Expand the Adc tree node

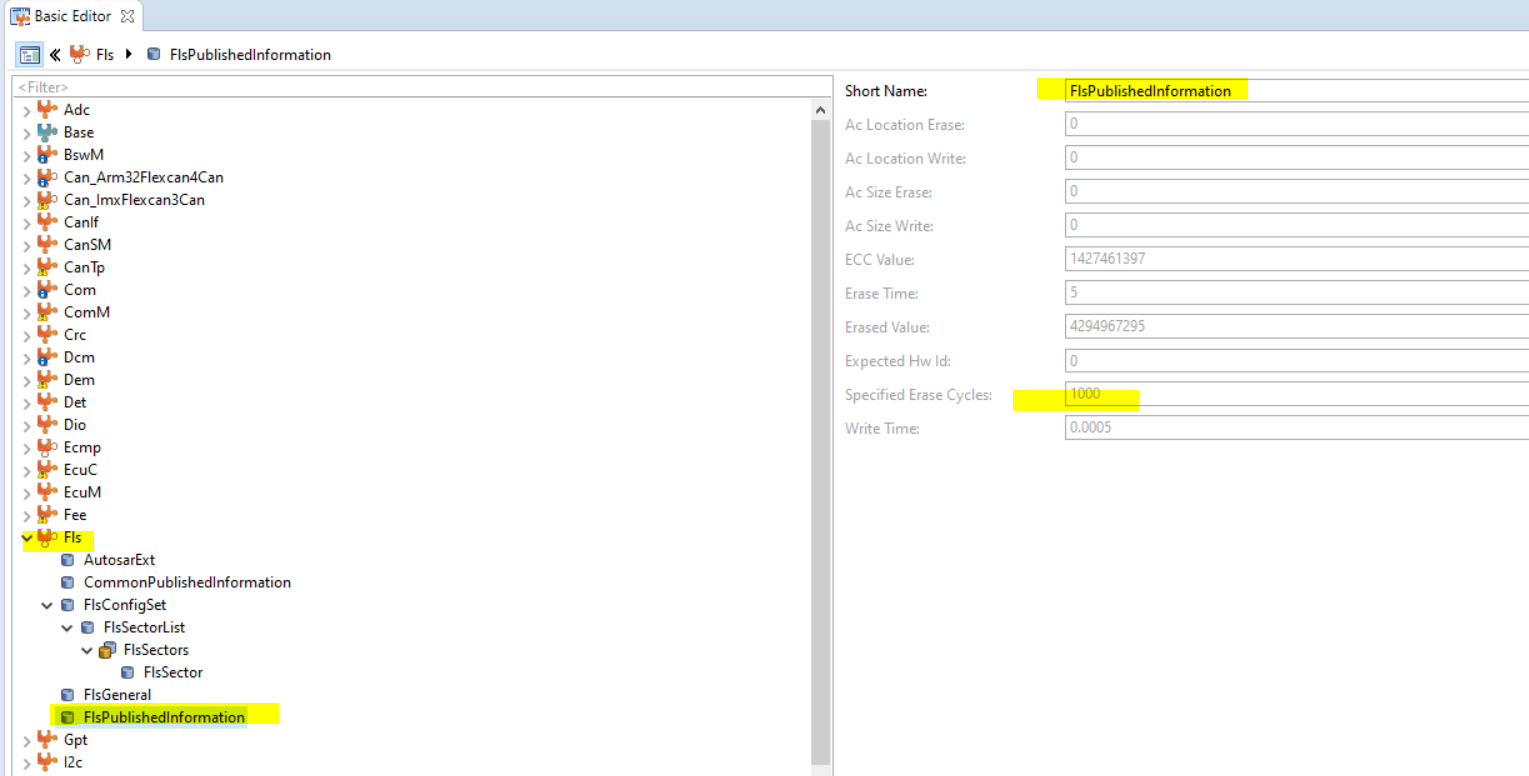(27, 110)
